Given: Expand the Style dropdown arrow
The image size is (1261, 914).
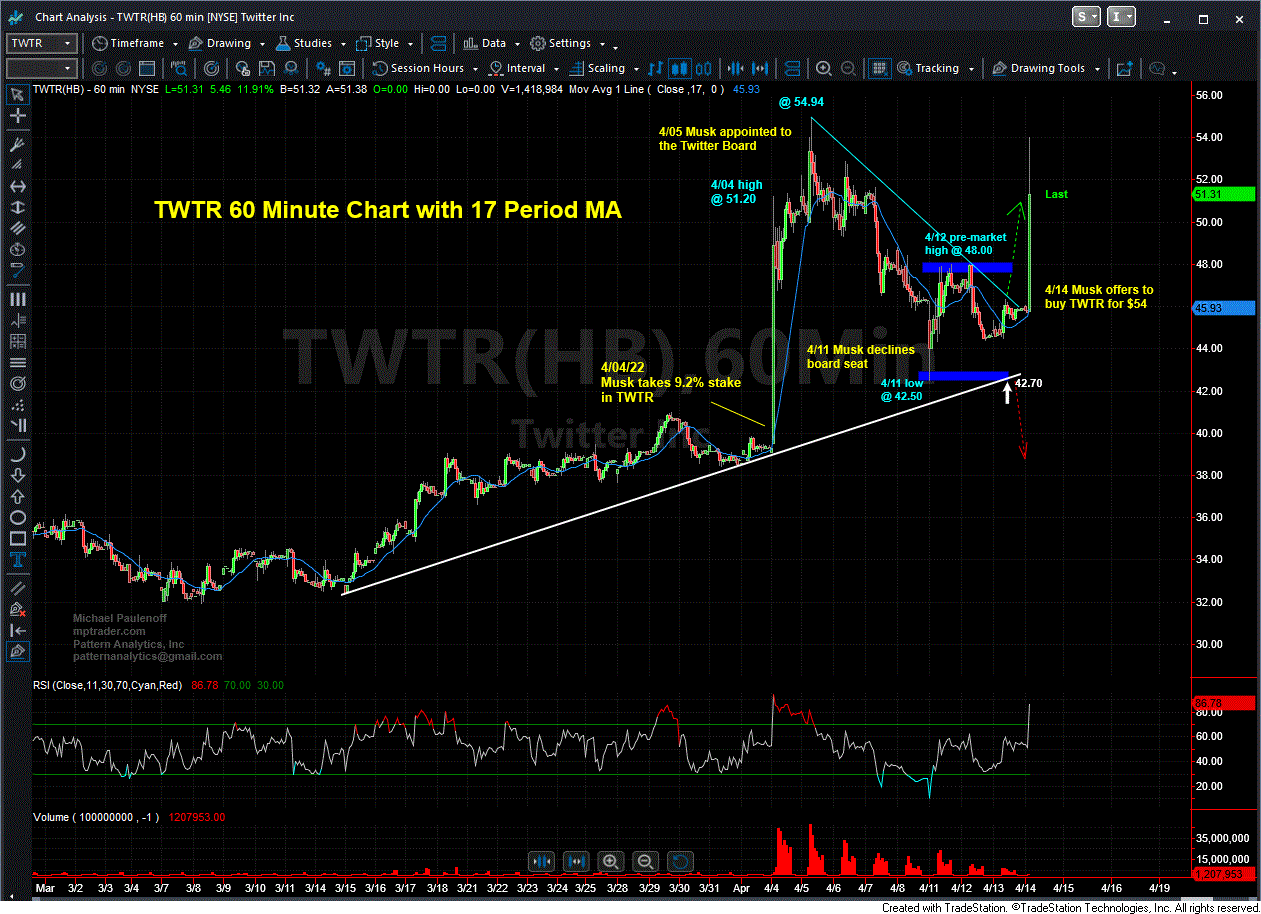Looking at the screenshot, I should tap(409, 44).
